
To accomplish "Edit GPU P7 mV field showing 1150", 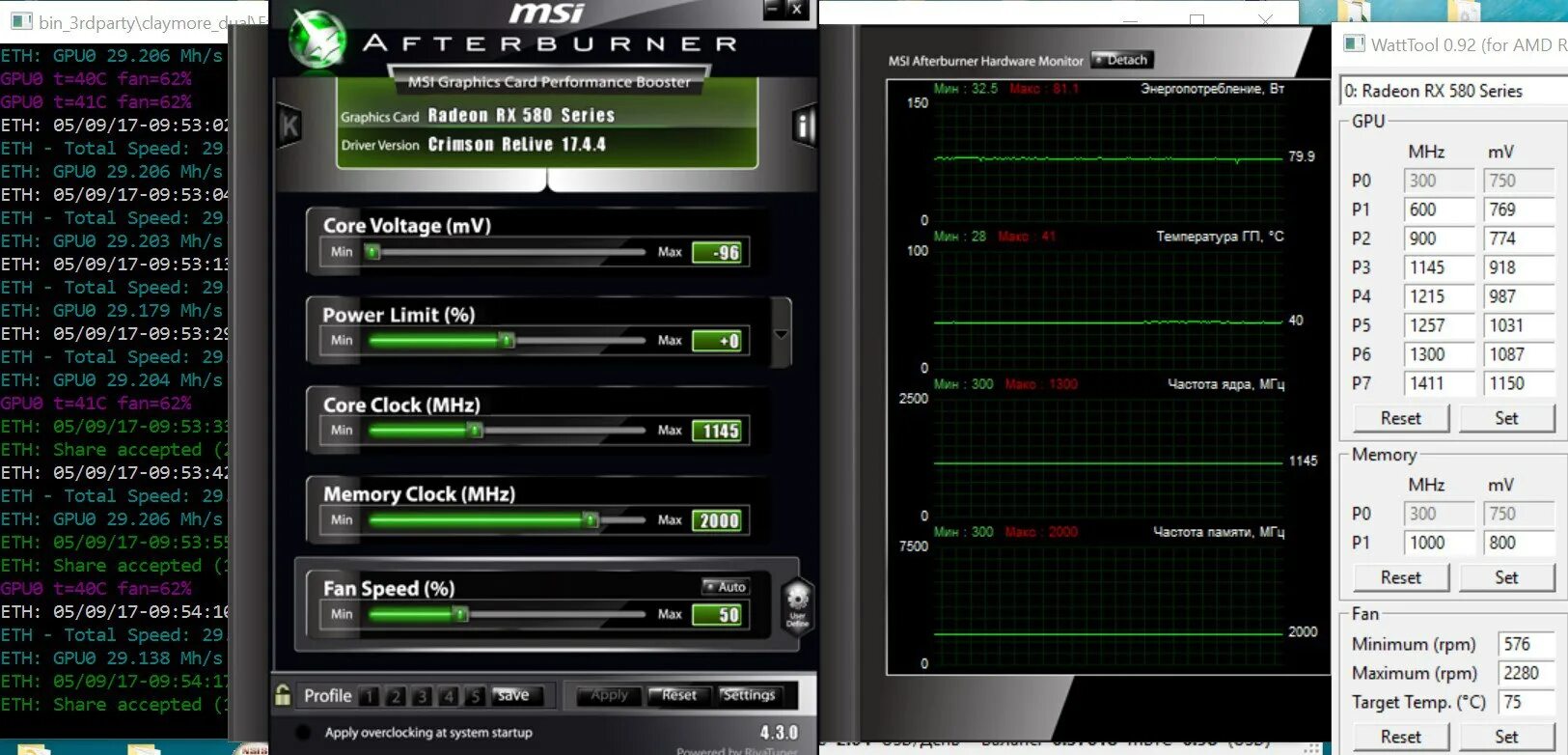I will (x=1519, y=383).
